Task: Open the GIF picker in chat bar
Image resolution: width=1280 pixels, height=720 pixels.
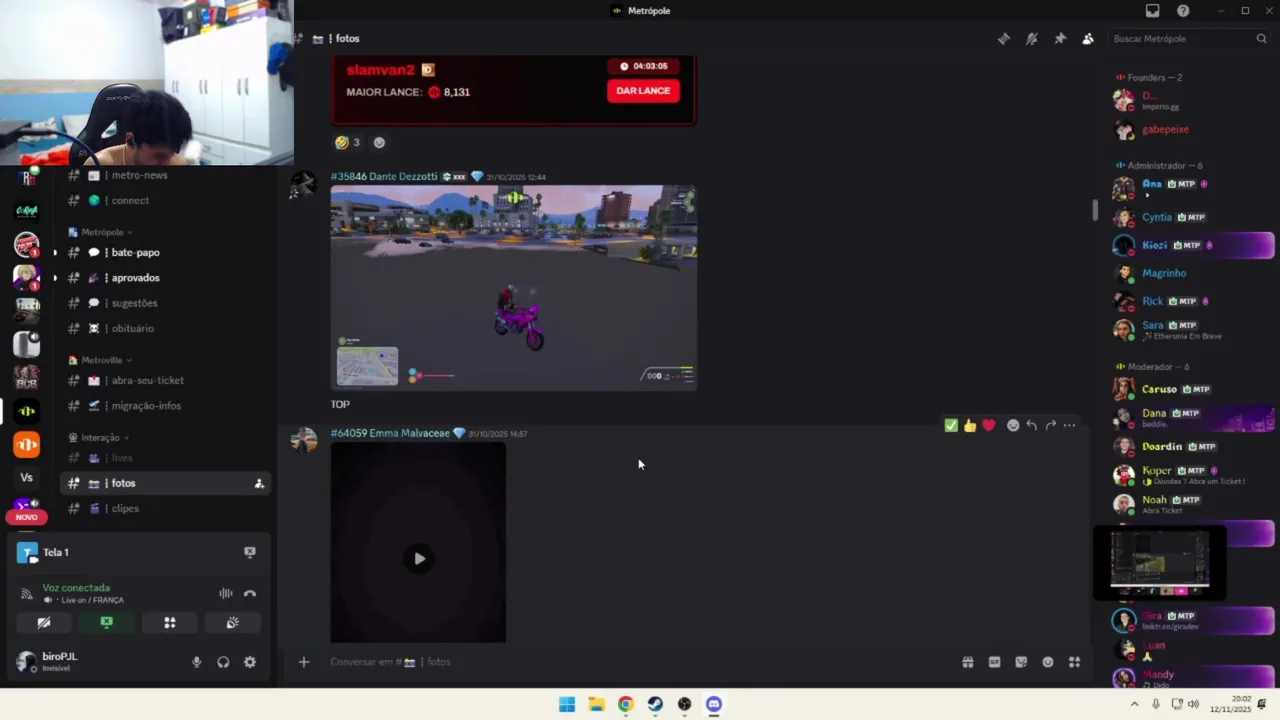Action: [x=995, y=662]
